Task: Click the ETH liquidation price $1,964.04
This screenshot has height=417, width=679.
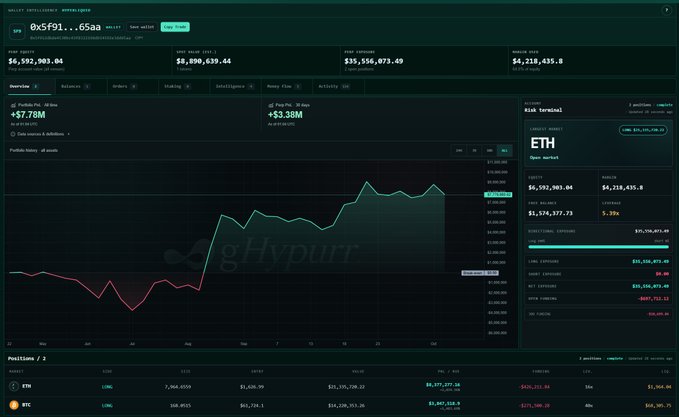Action: pyautogui.click(x=660, y=387)
